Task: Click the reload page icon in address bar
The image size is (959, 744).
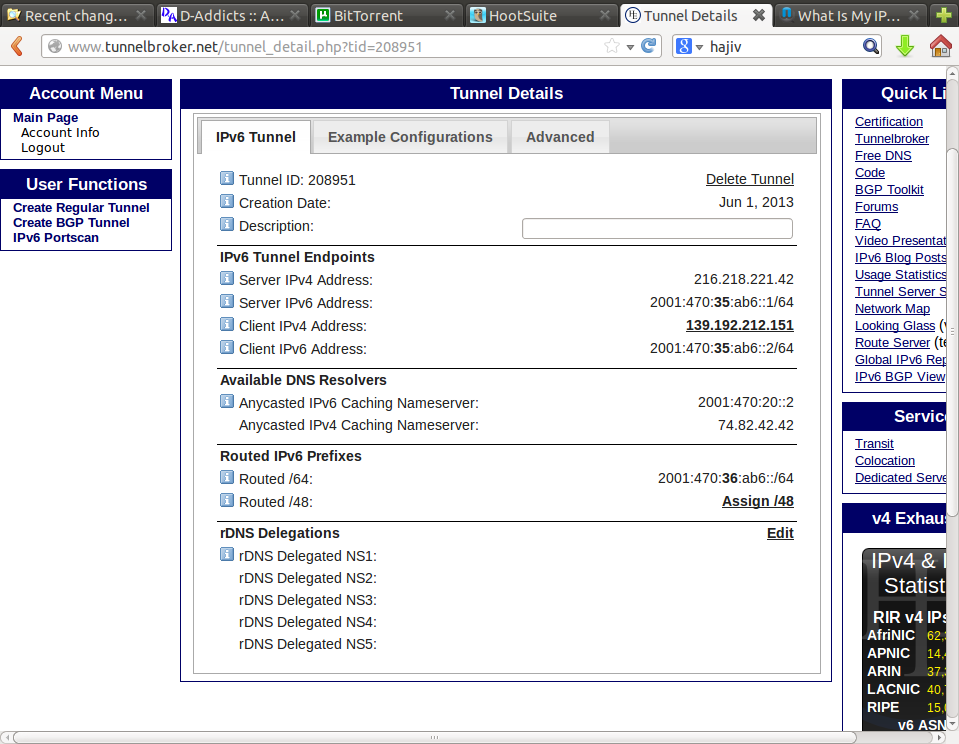Action: click(649, 46)
